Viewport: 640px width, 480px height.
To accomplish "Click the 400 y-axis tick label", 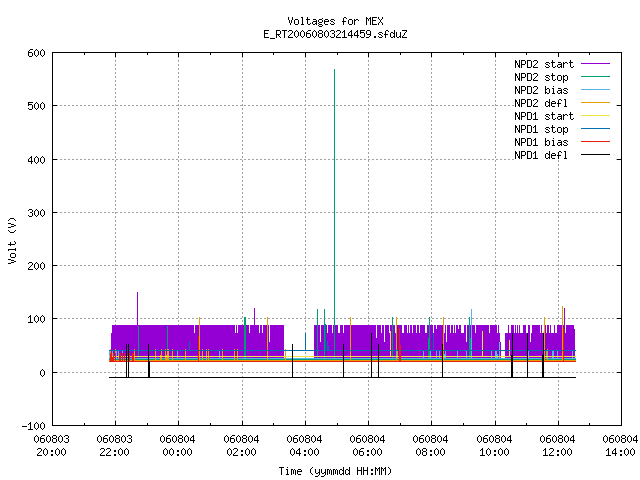I will [36, 160].
